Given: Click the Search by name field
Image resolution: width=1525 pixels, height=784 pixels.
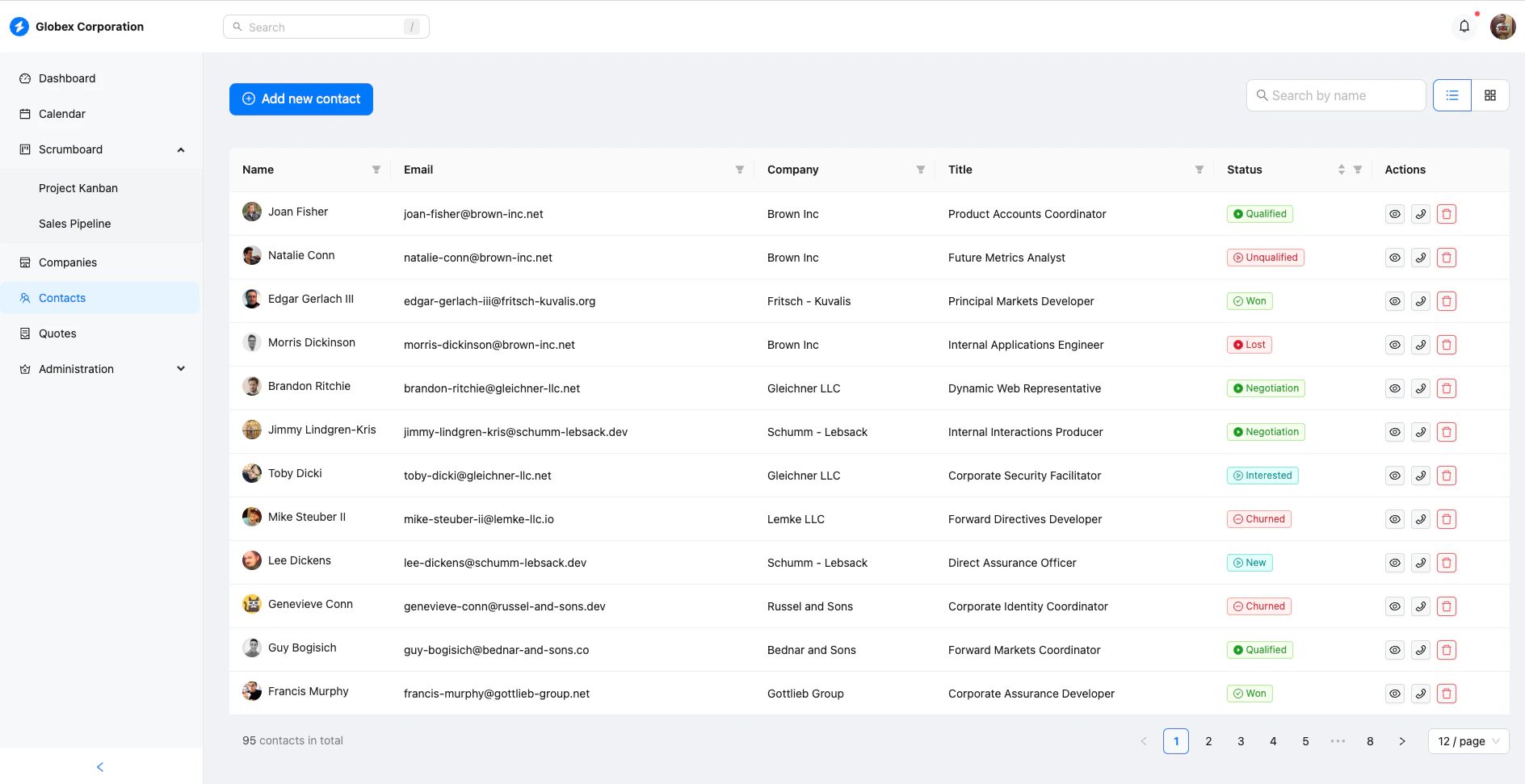Looking at the screenshot, I should [1336, 94].
